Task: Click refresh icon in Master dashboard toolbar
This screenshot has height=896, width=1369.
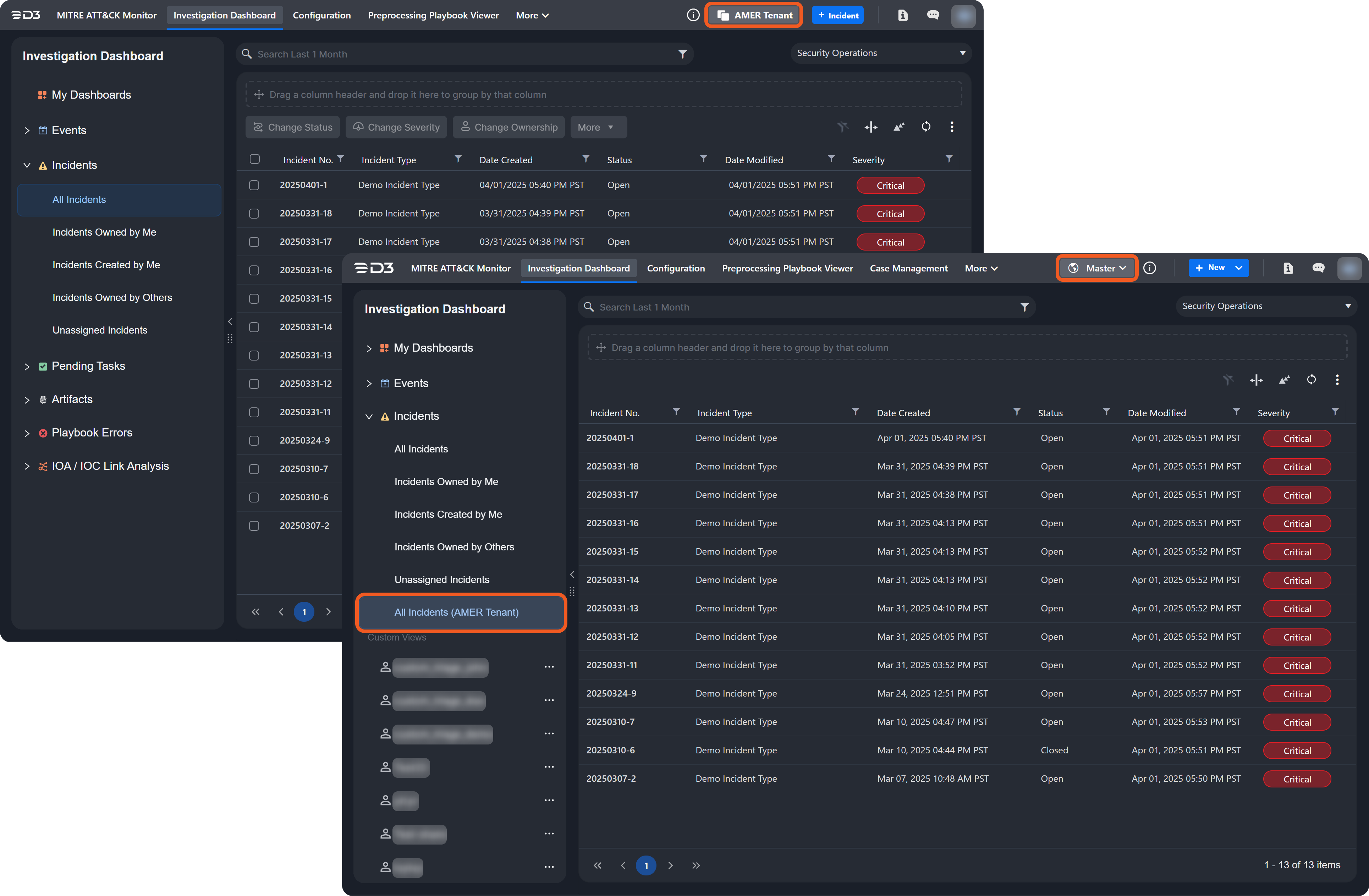Action: (1311, 380)
